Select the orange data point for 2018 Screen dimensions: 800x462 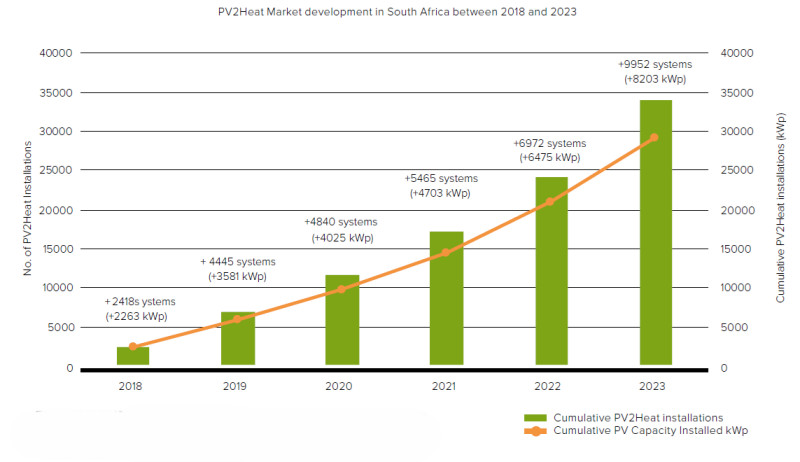[x=133, y=346]
